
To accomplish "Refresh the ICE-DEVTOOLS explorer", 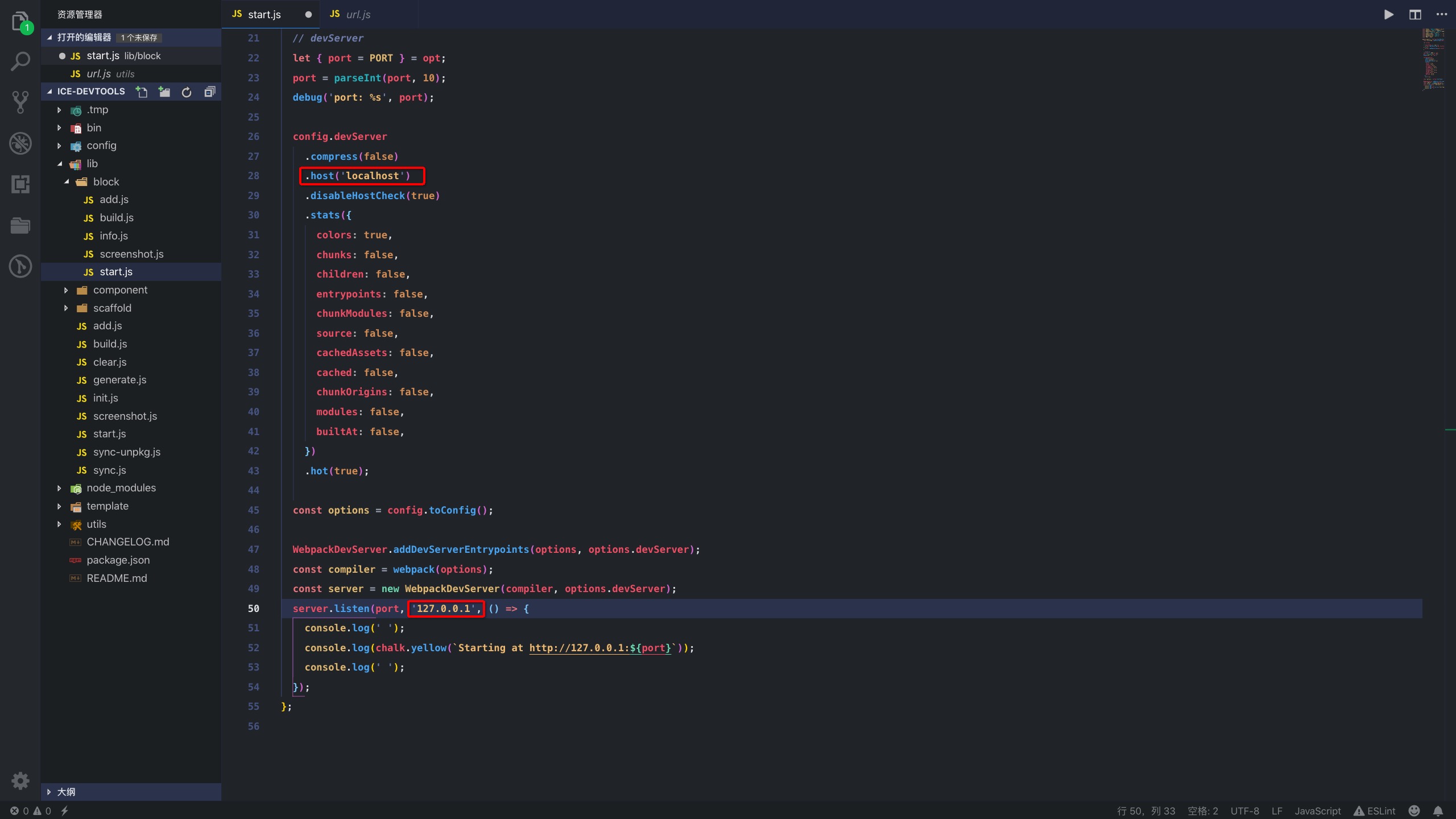I will pyautogui.click(x=187, y=92).
